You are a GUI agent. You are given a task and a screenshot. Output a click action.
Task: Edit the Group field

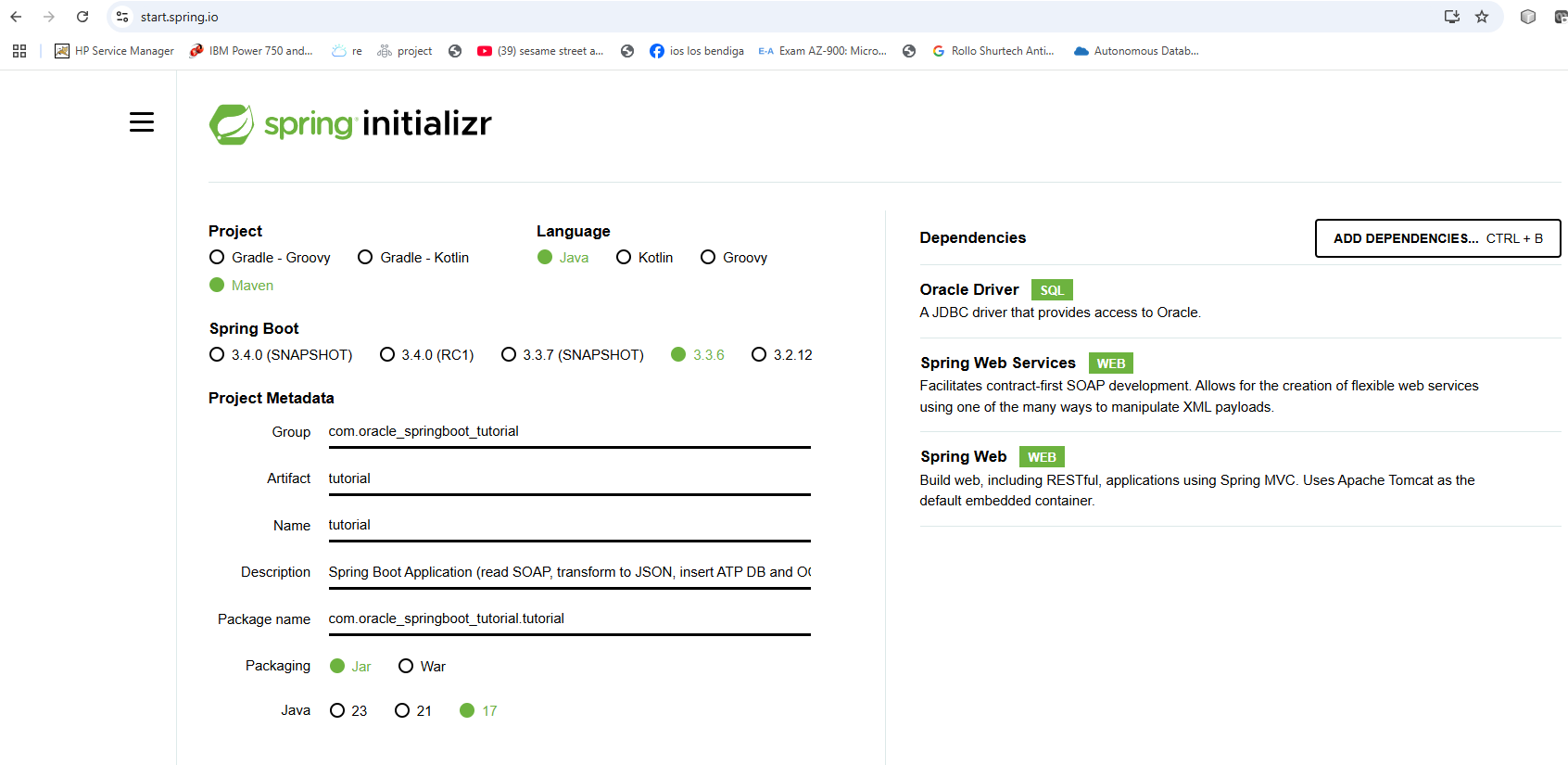[x=569, y=432]
